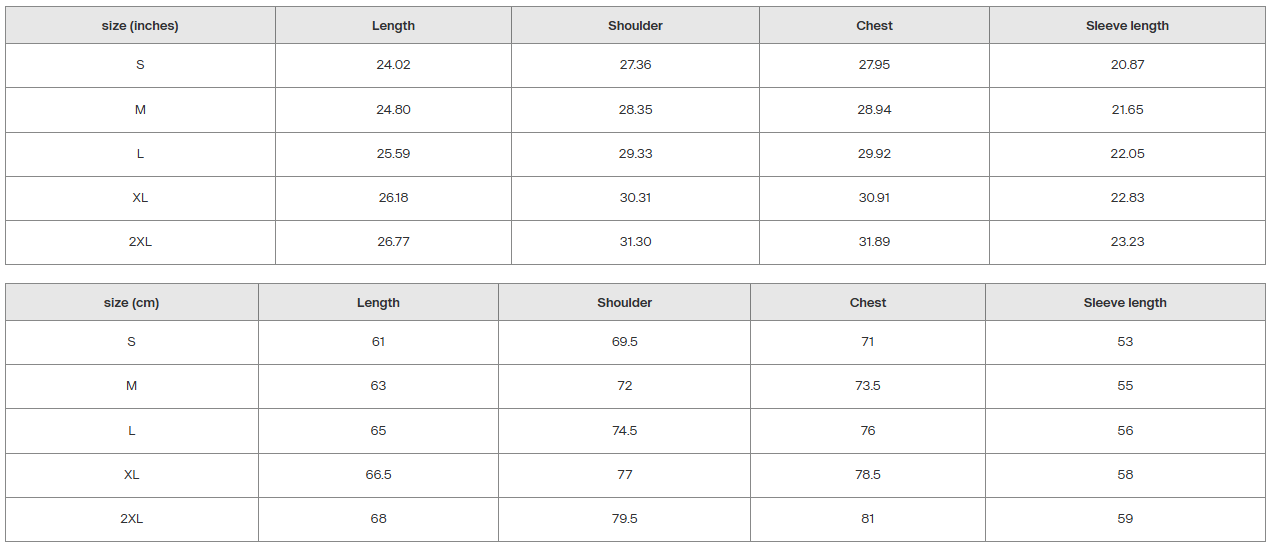Click Sleeve length header in cm table
Screen dimensions: 1273x546
(x=1125, y=303)
